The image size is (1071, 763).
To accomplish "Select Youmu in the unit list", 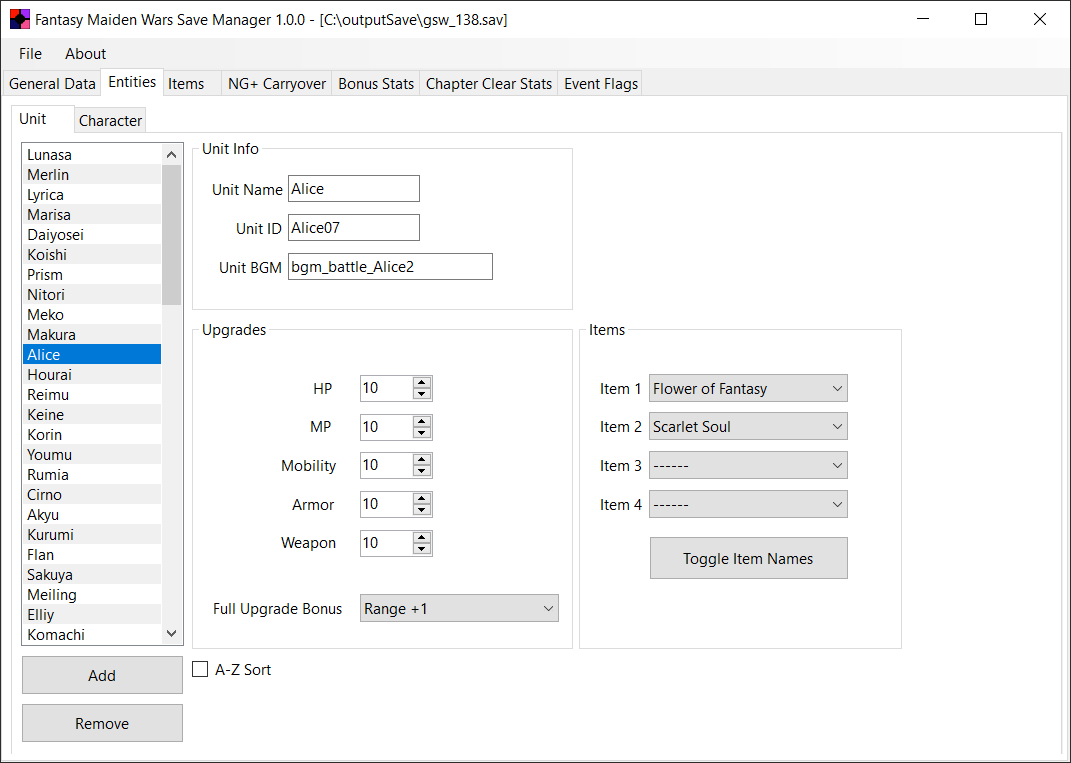I will click(92, 454).
